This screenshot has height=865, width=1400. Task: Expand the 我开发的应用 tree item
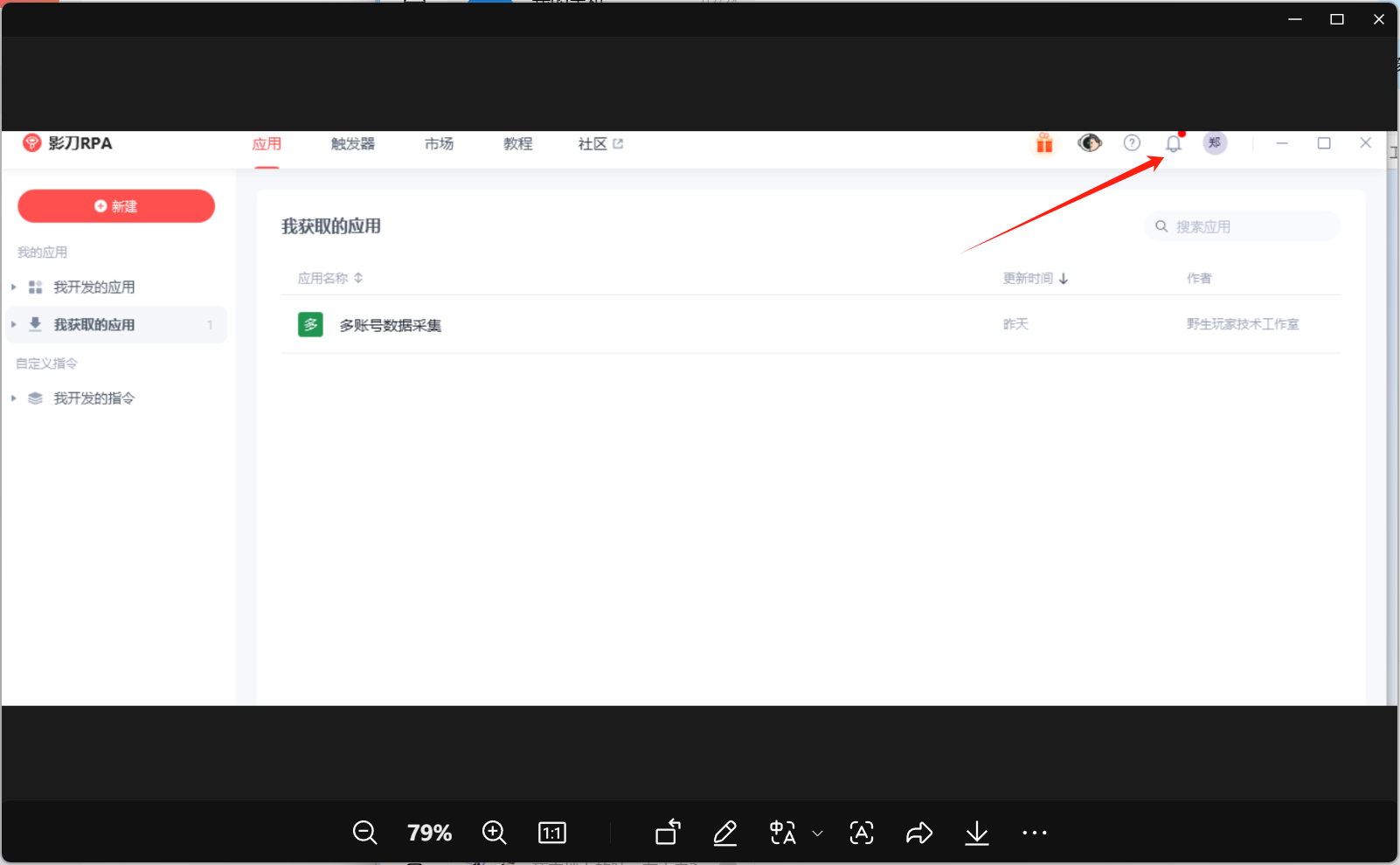(14, 287)
